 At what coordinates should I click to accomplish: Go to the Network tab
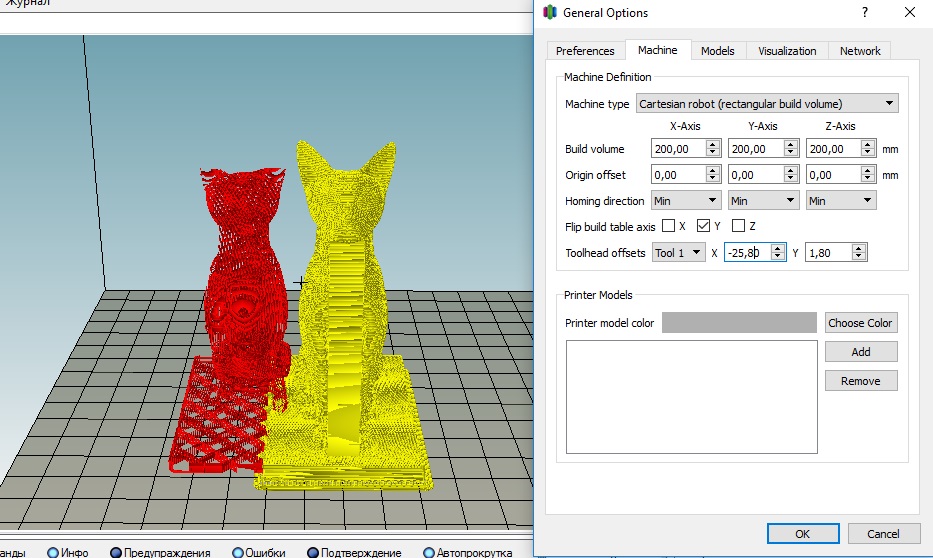[860, 51]
